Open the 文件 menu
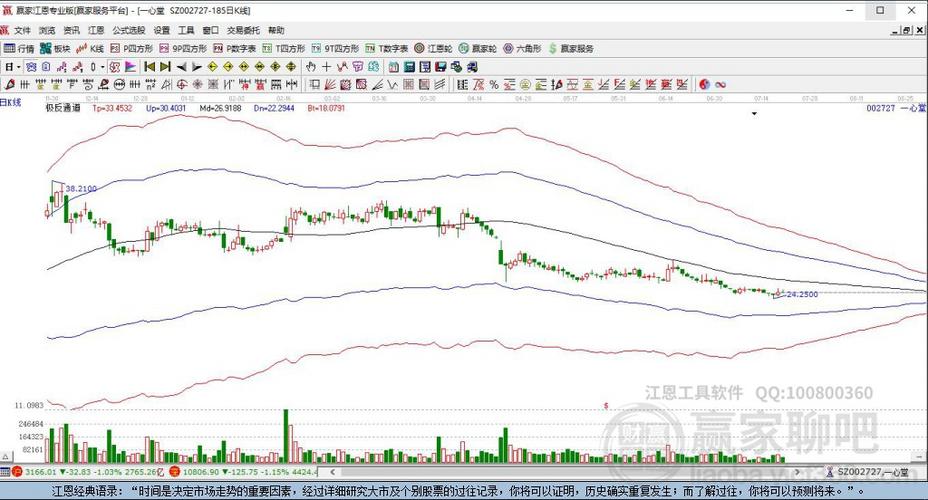 click(x=22, y=30)
